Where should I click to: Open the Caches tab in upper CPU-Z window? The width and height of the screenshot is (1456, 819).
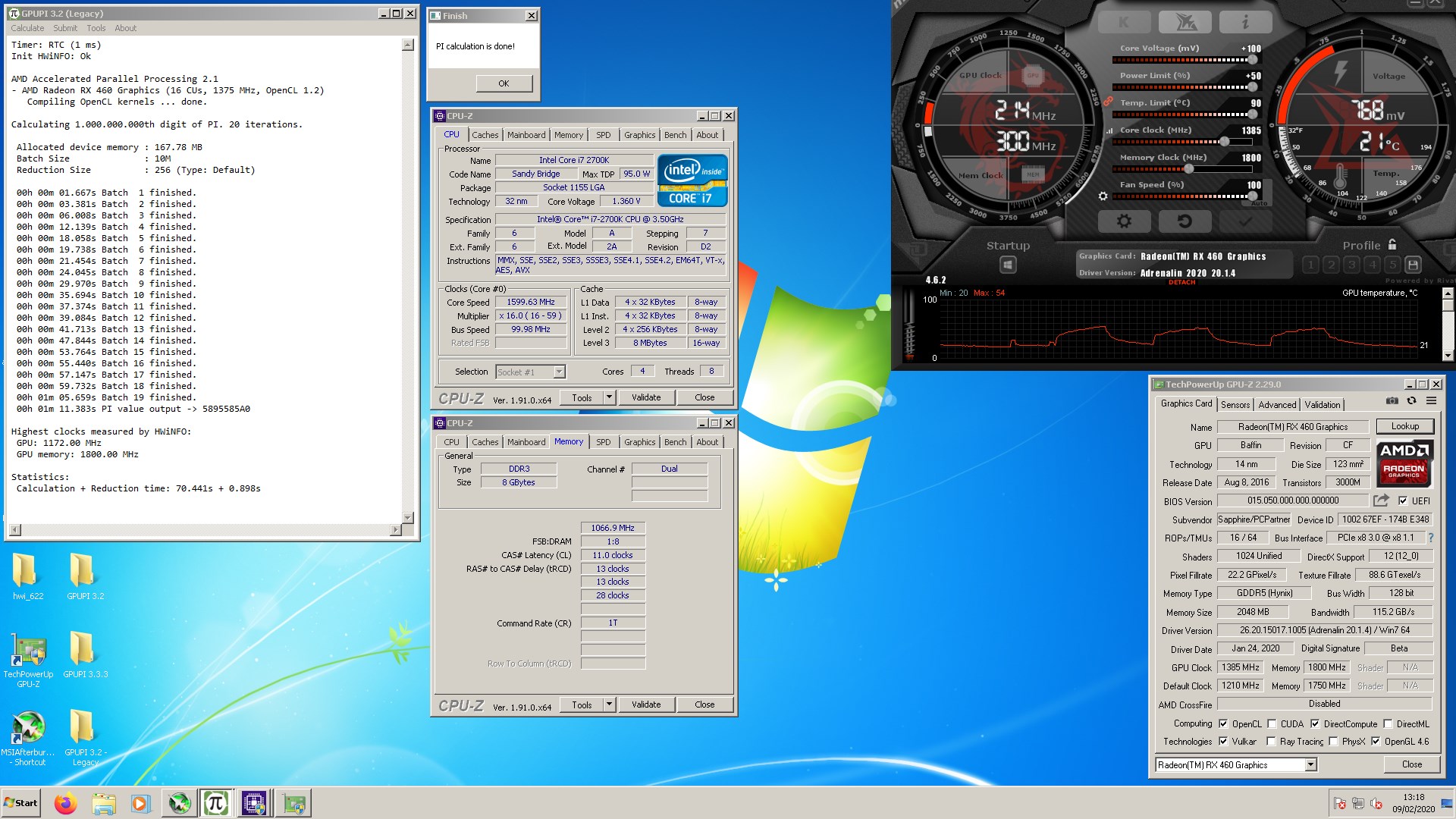pos(485,135)
